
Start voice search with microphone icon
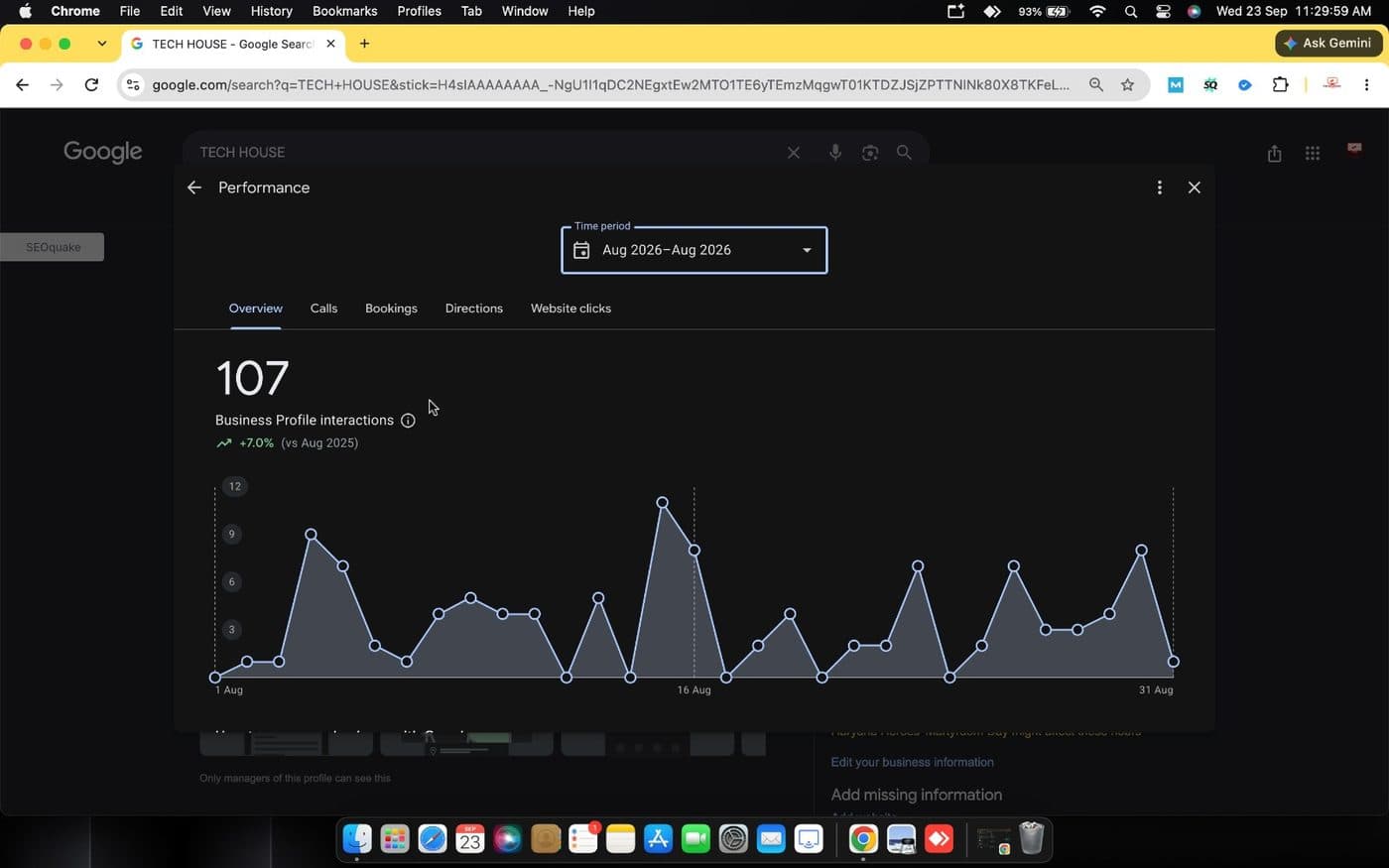click(x=835, y=152)
